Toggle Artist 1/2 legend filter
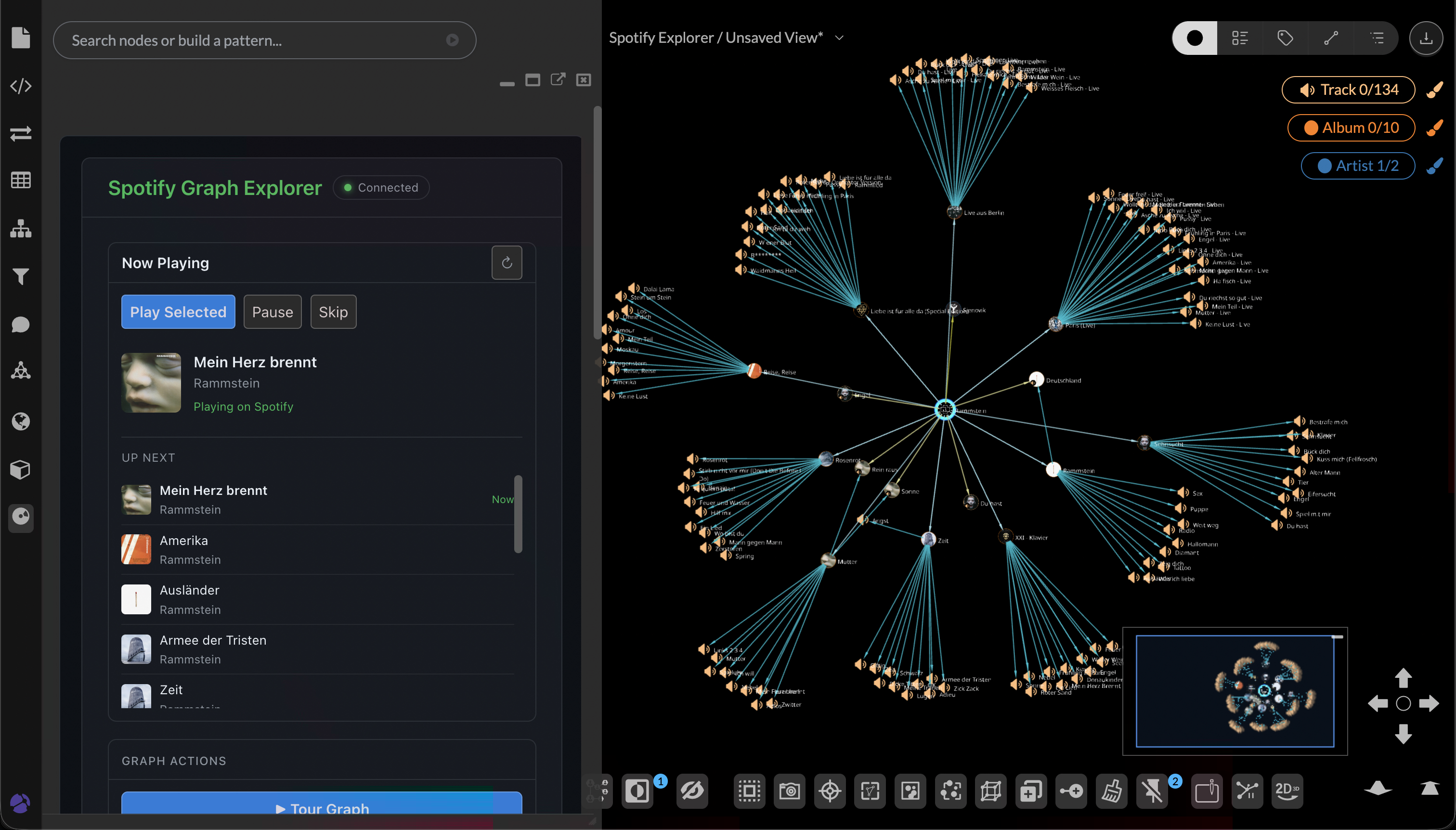1456x830 pixels. [1358, 166]
